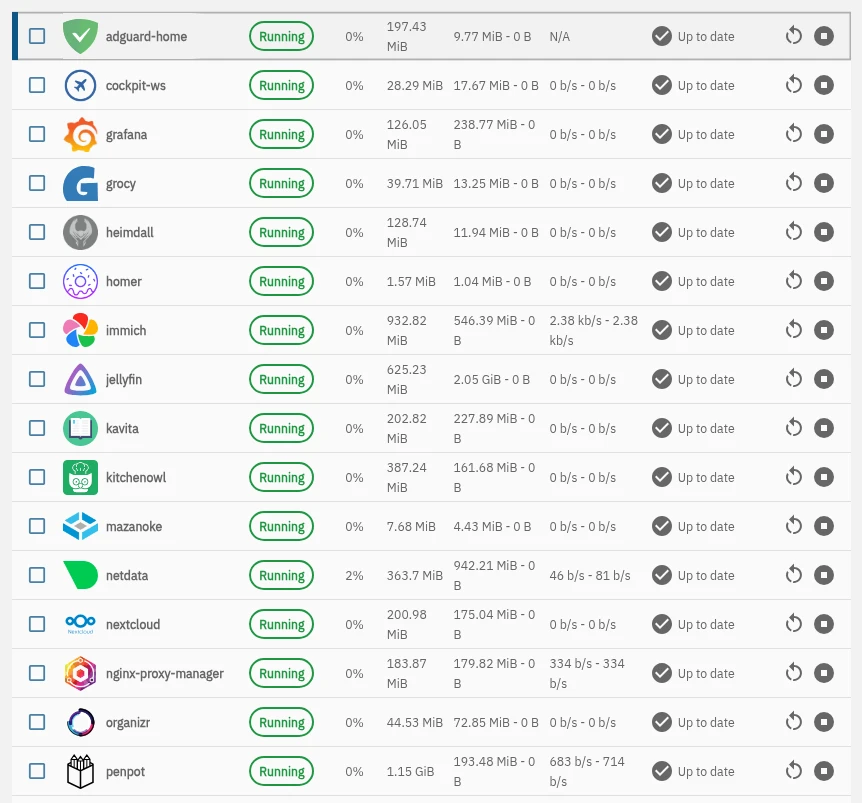Click the Up to date checkmark for grocy
The image size is (862, 803).
(661, 183)
